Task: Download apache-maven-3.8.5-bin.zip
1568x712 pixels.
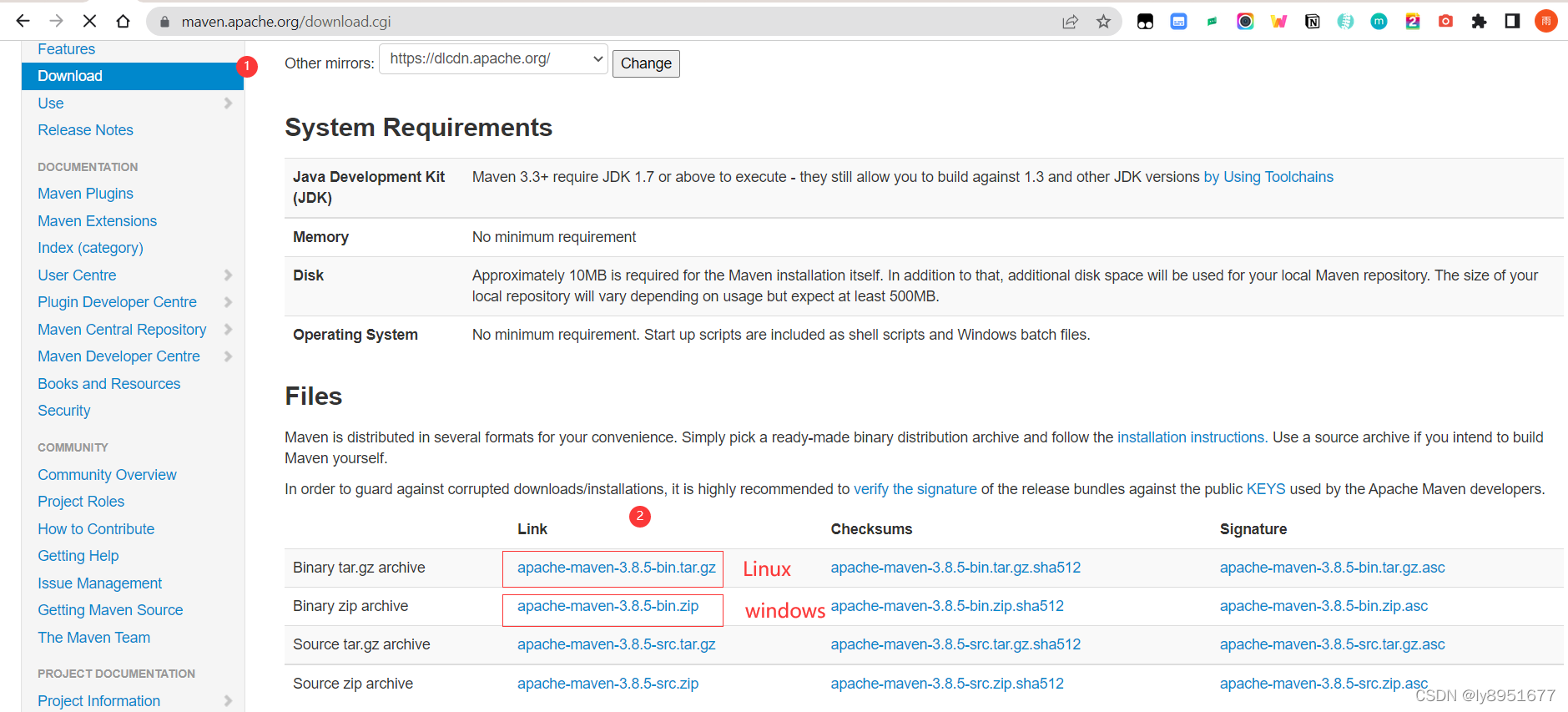Action: [x=608, y=606]
